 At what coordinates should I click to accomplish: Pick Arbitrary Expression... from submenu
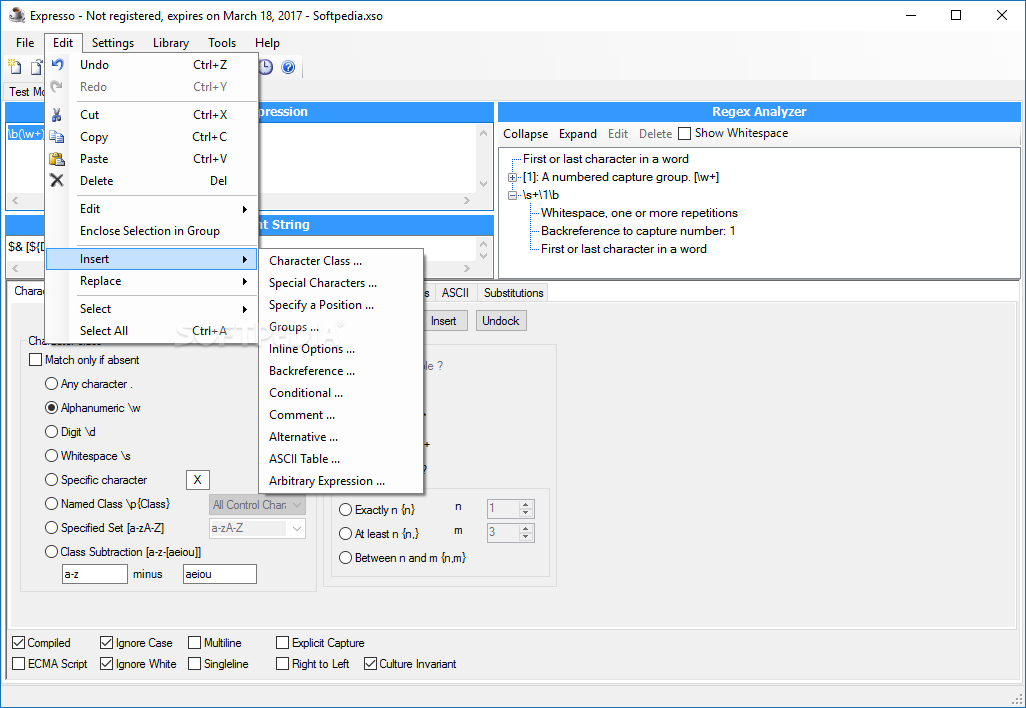(341, 481)
